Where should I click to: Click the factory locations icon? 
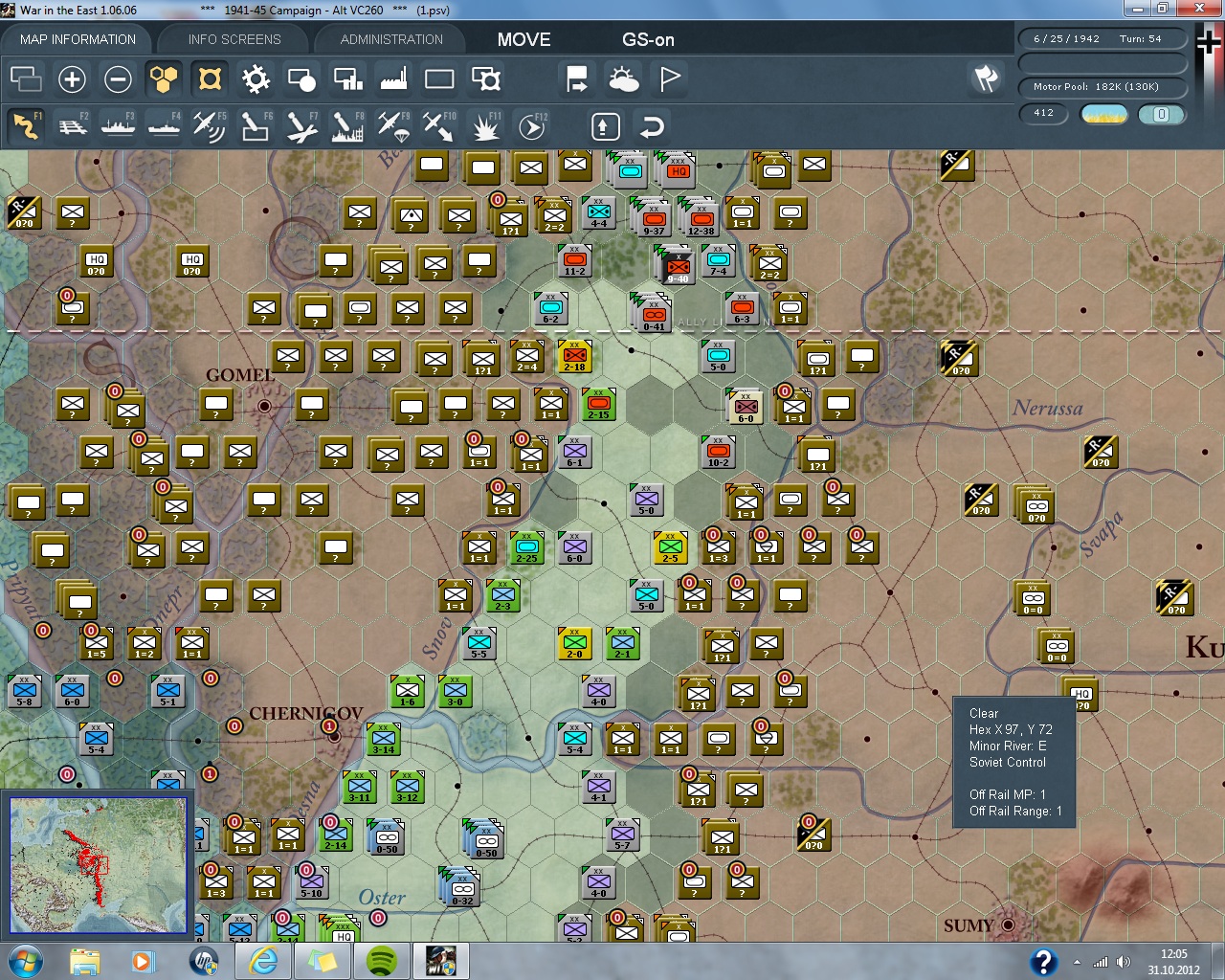pos(393,79)
